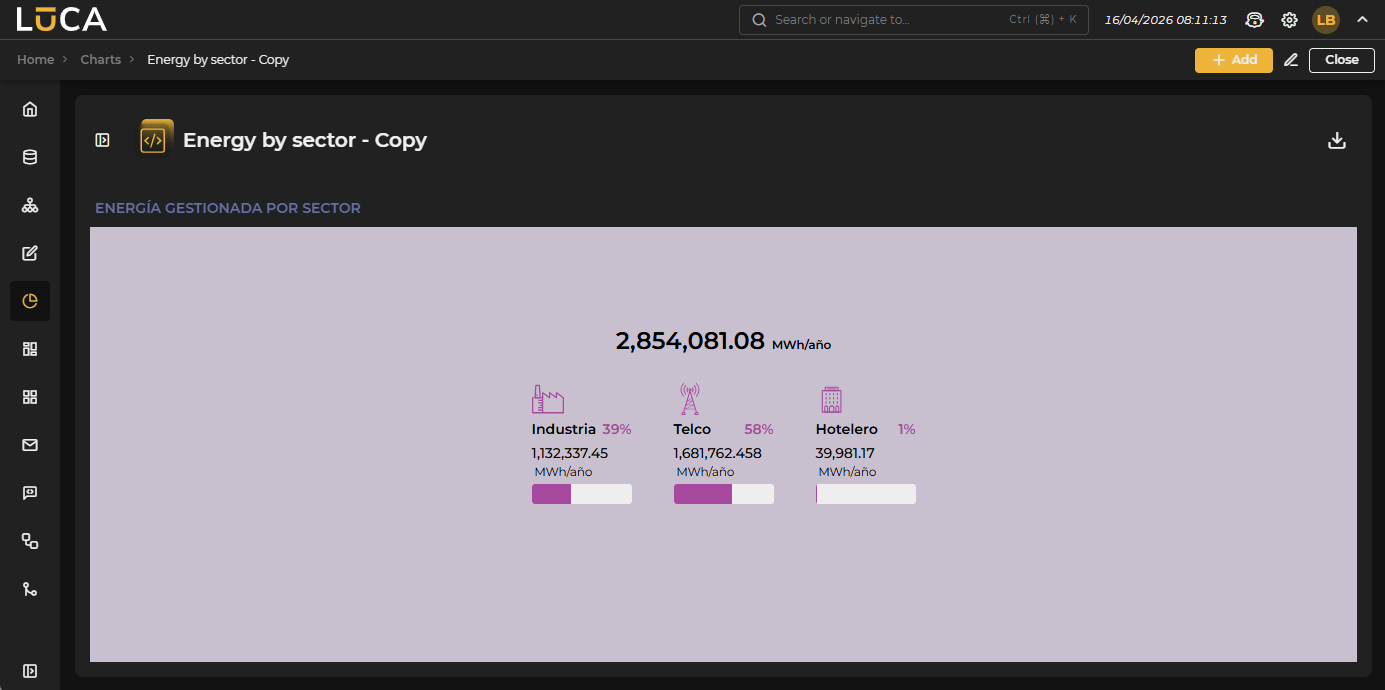Image resolution: width=1385 pixels, height=690 pixels.
Task: Open the hierarchy nodes icon in sidebar
Action: pos(30,205)
